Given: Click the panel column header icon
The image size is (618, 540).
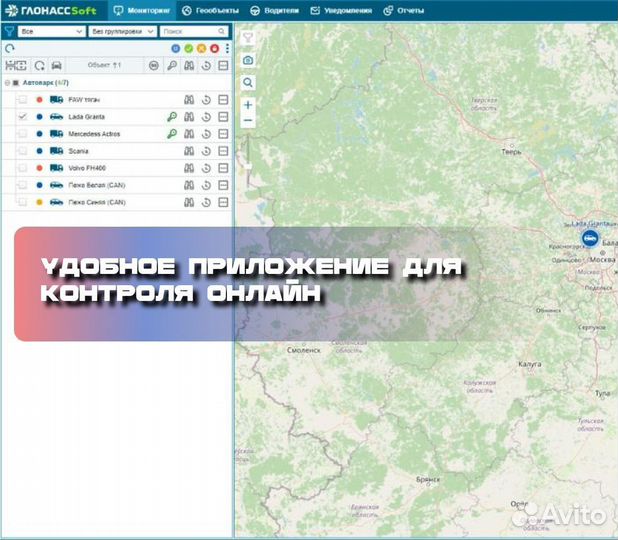Looking at the screenshot, I should (223, 65).
